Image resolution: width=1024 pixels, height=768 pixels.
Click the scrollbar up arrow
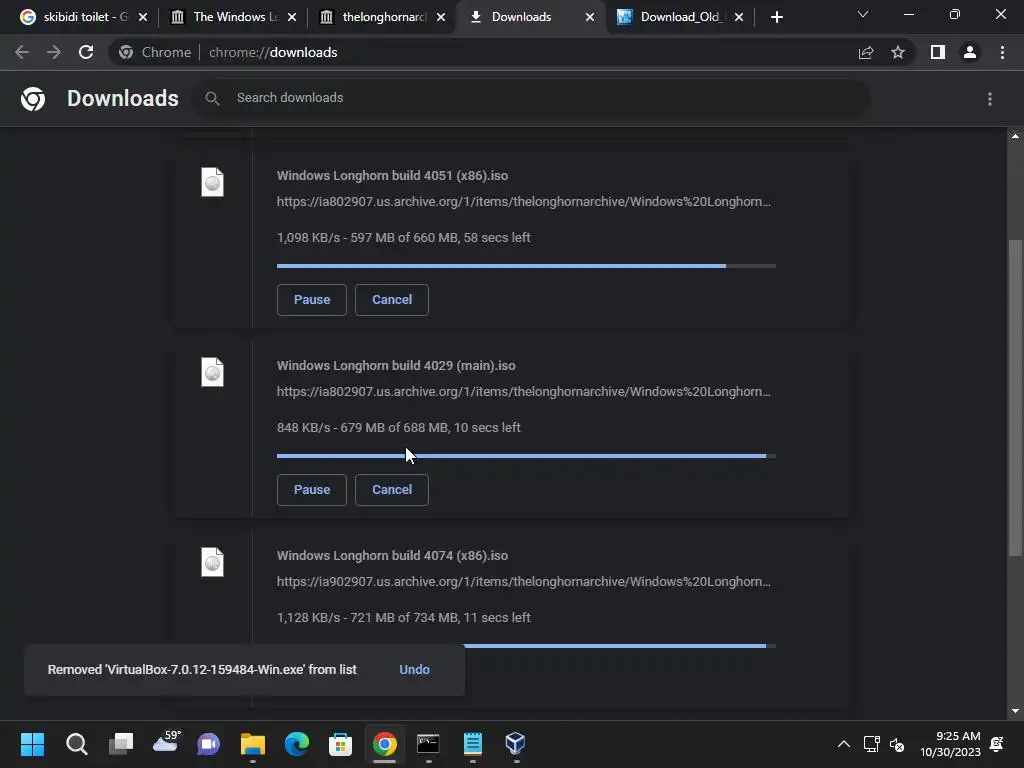(x=1015, y=136)
